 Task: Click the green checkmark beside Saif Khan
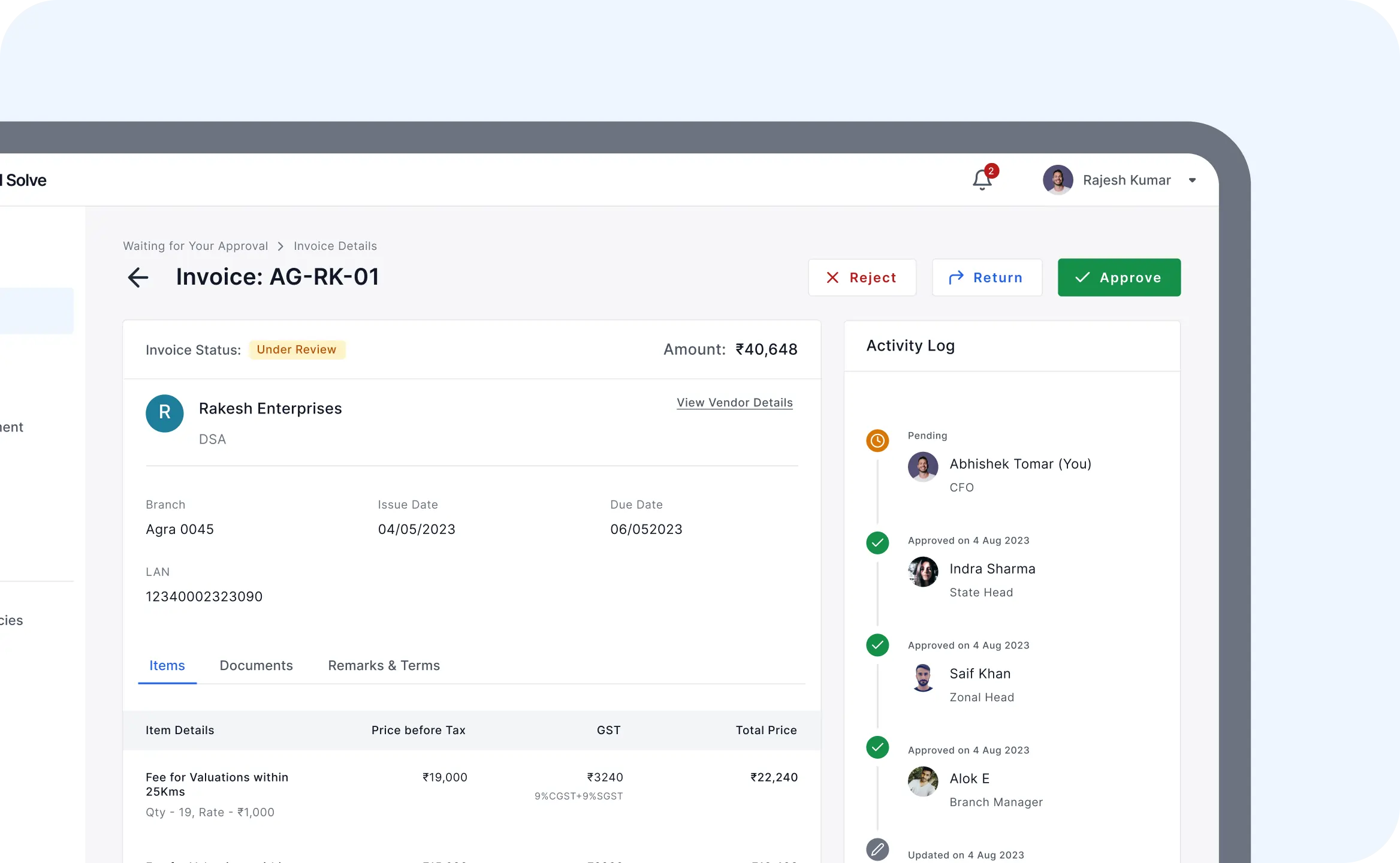(x=877, y=645)
